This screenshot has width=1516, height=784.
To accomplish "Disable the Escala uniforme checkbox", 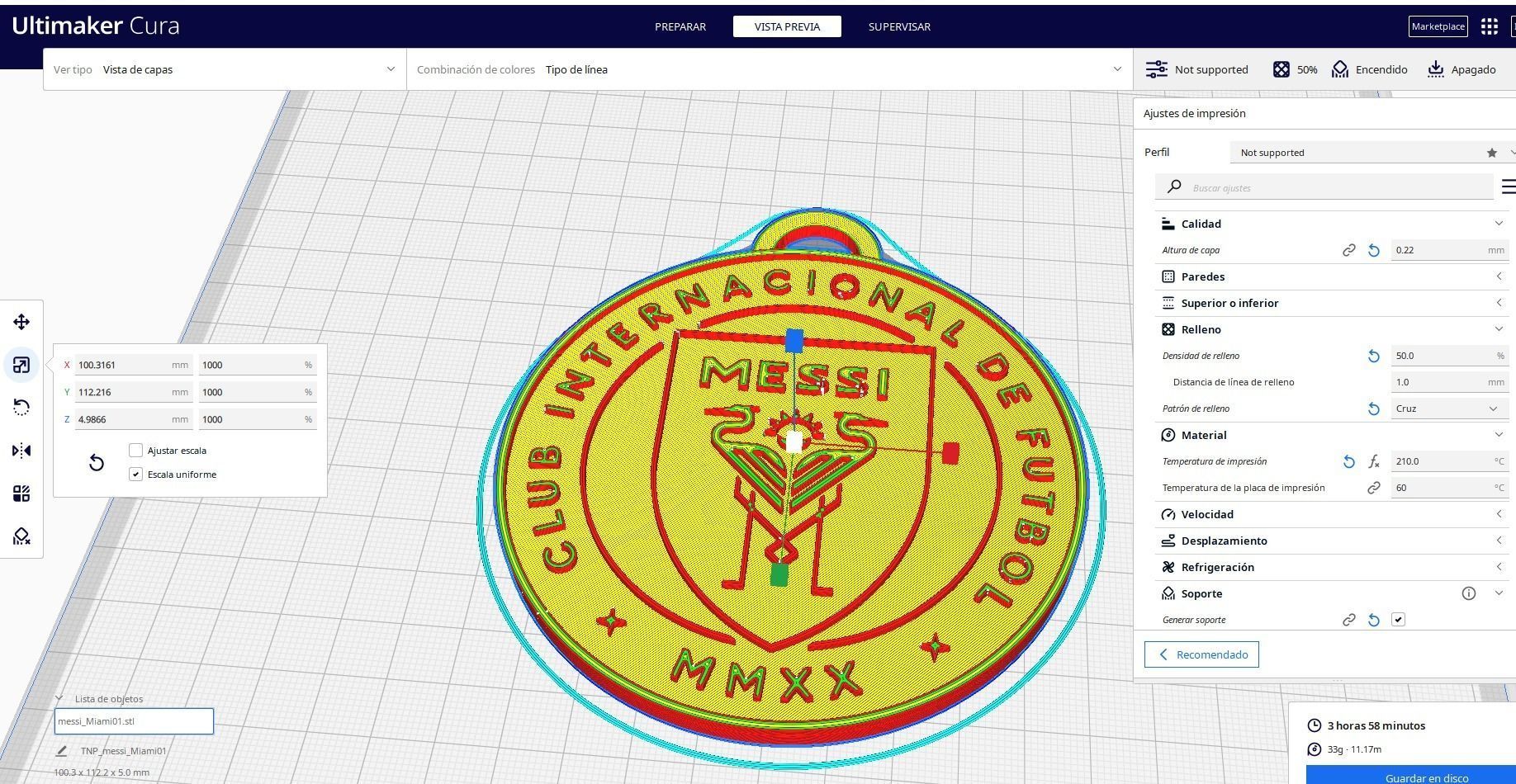I will coord(136,475).
